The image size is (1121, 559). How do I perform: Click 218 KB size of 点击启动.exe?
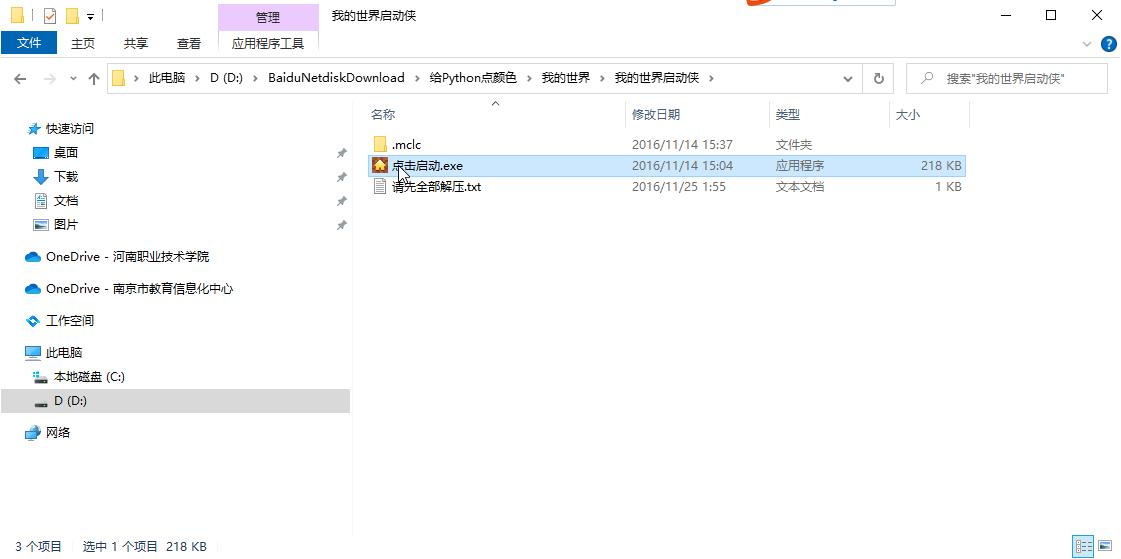941,166
